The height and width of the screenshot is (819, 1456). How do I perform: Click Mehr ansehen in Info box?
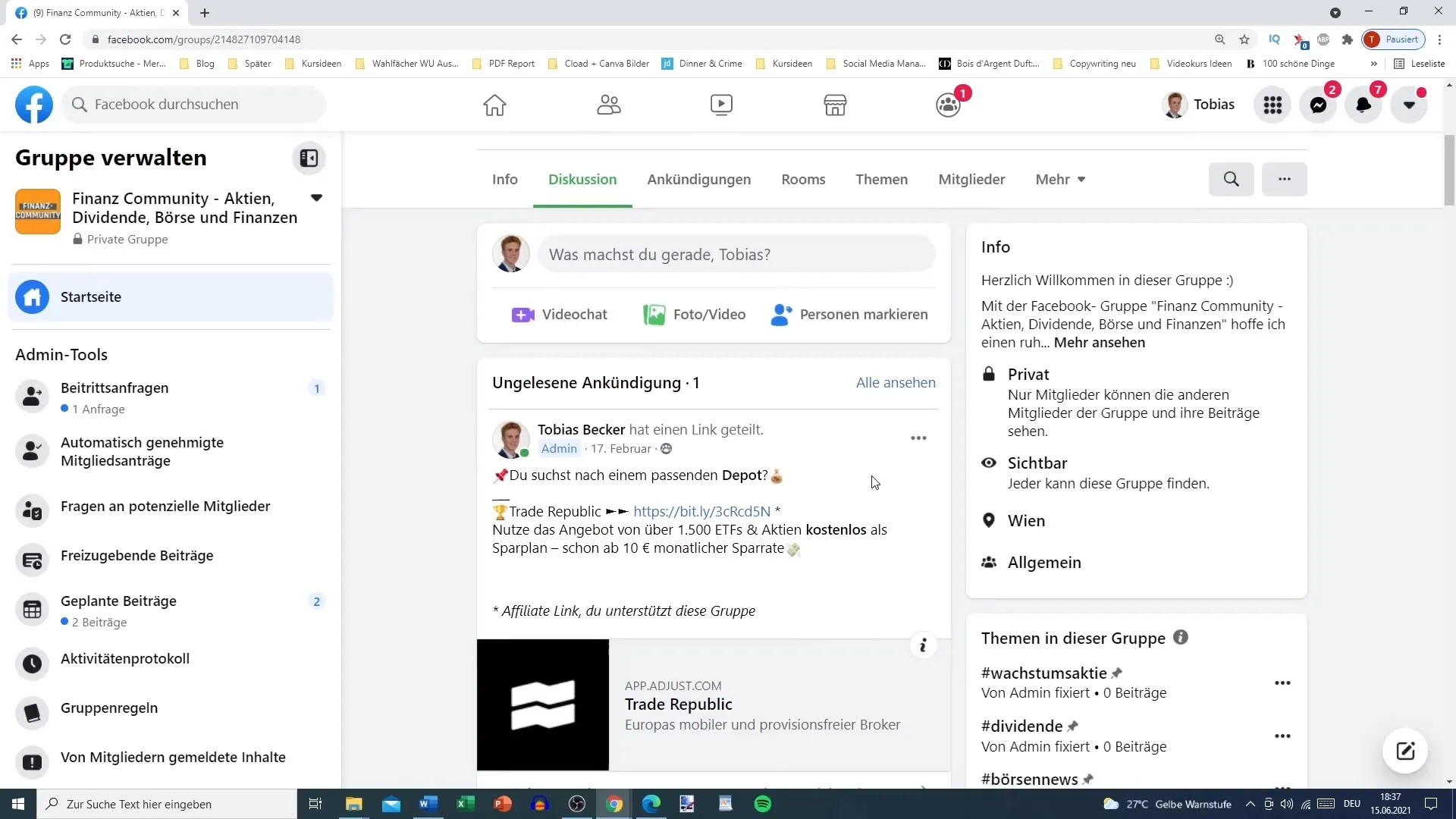click(1099, 343)
